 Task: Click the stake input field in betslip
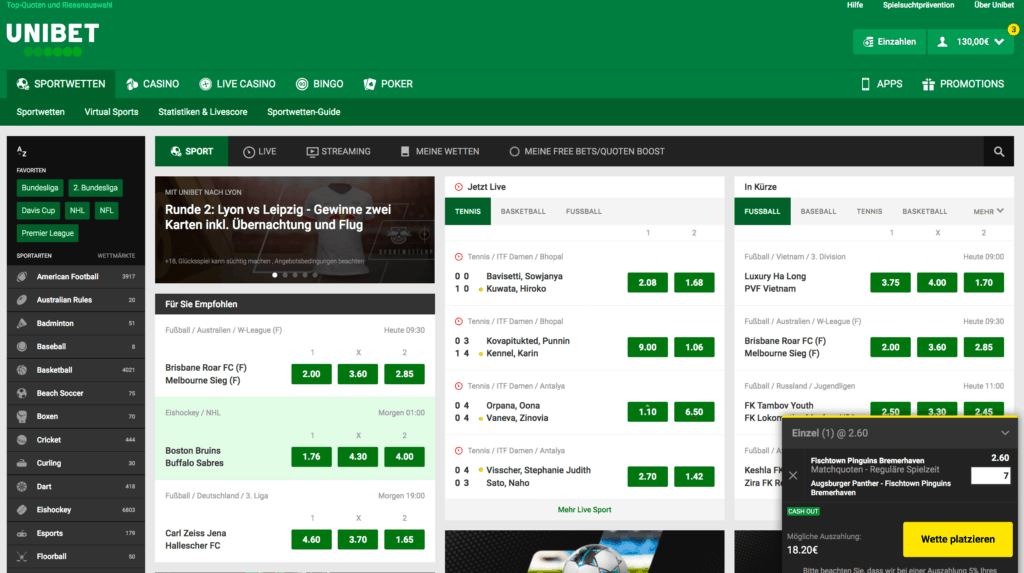991,476
